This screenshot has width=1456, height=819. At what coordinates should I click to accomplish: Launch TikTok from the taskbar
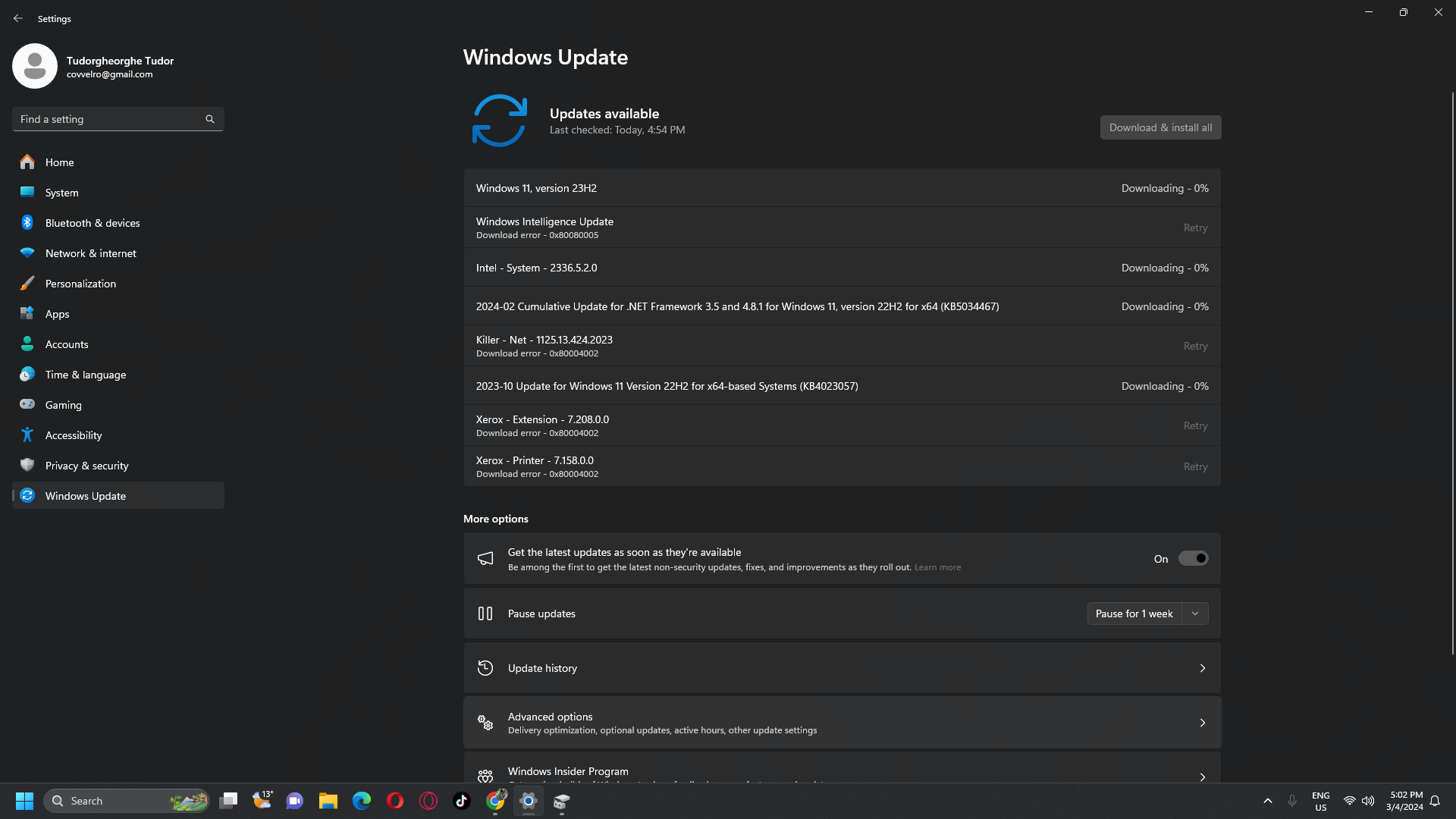coord(461,801)
